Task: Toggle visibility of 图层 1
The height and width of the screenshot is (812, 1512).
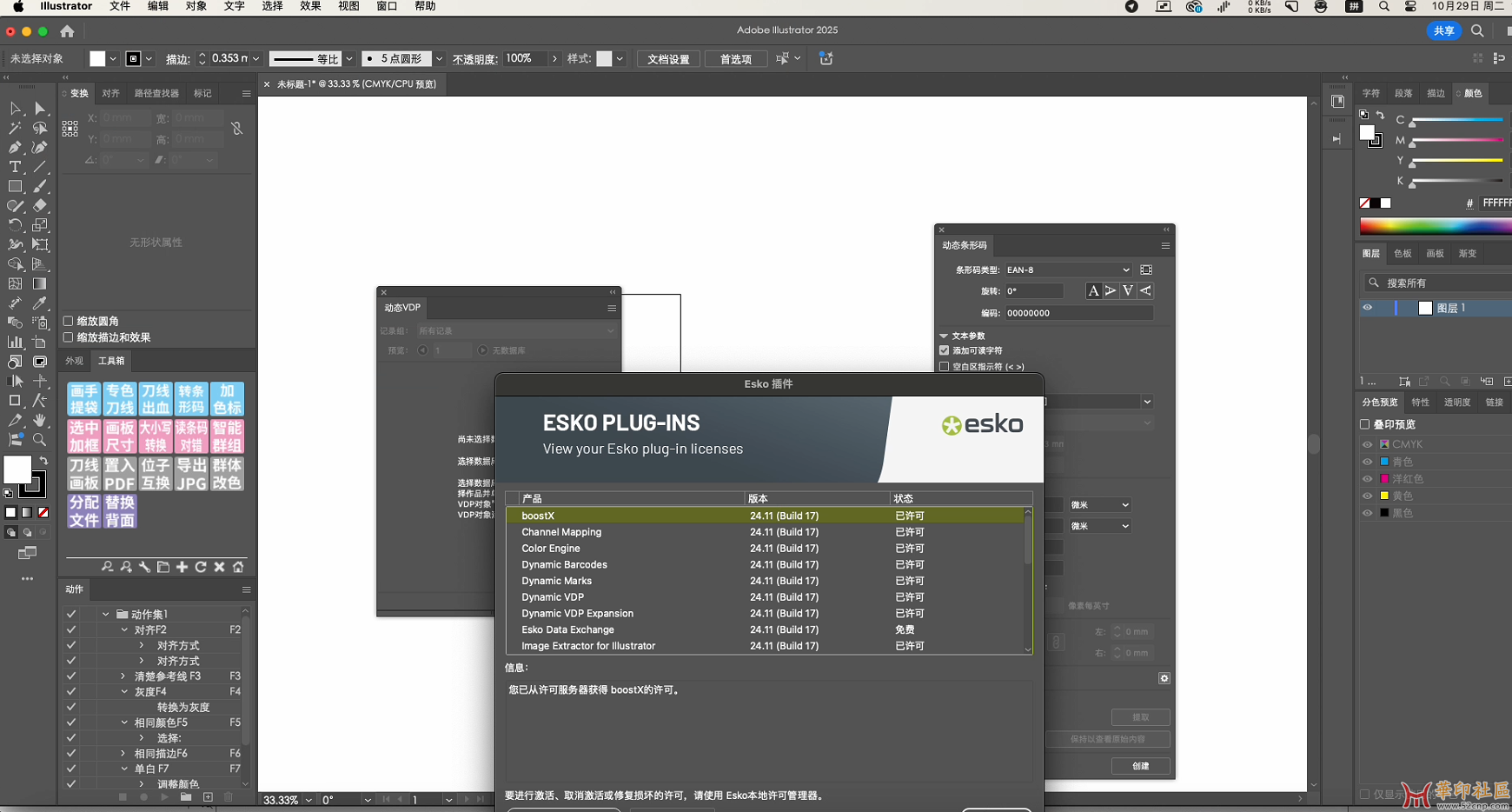Action: click(1368, 308)
